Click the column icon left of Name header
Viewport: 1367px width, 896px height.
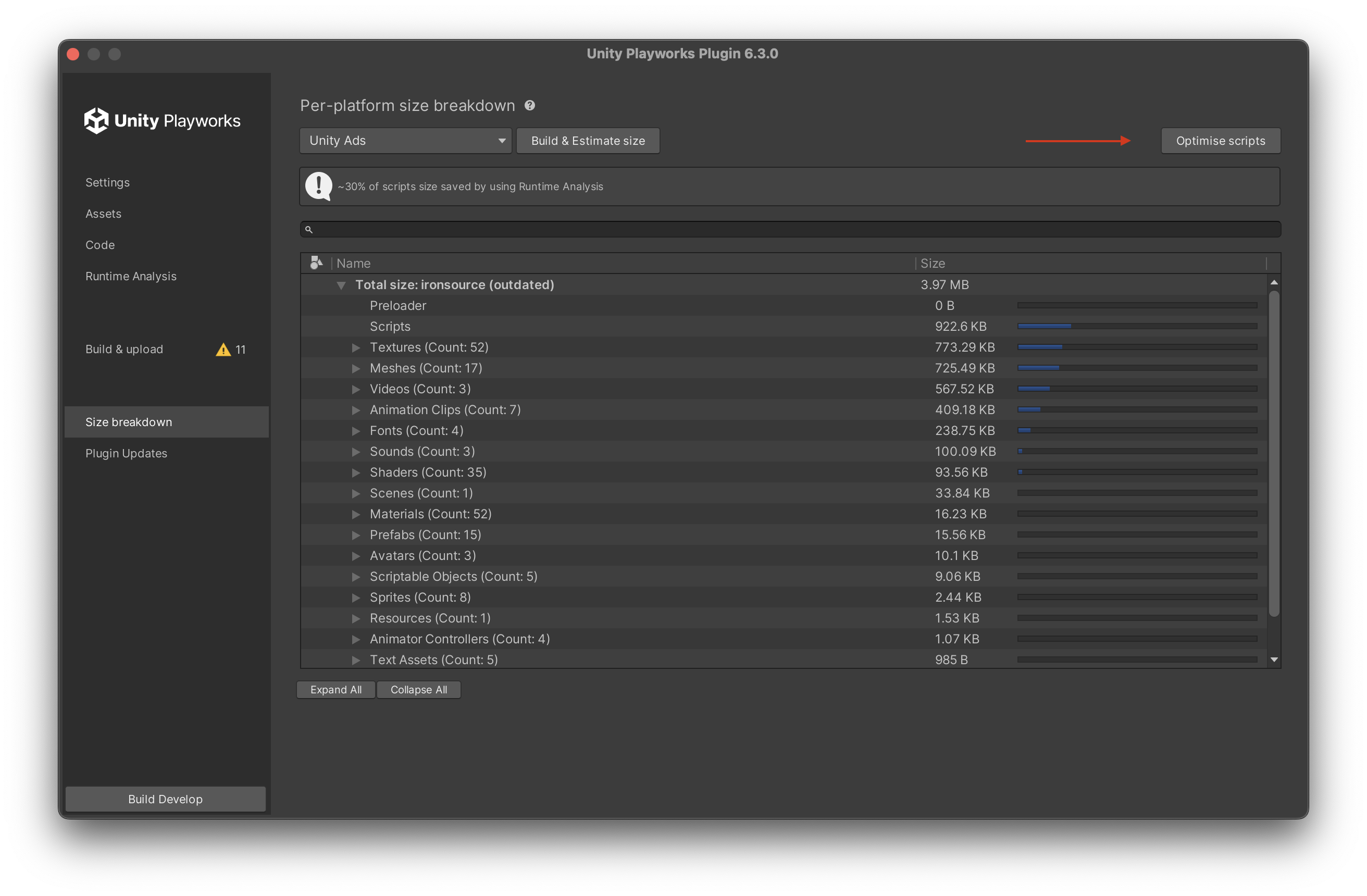[316, 263]
